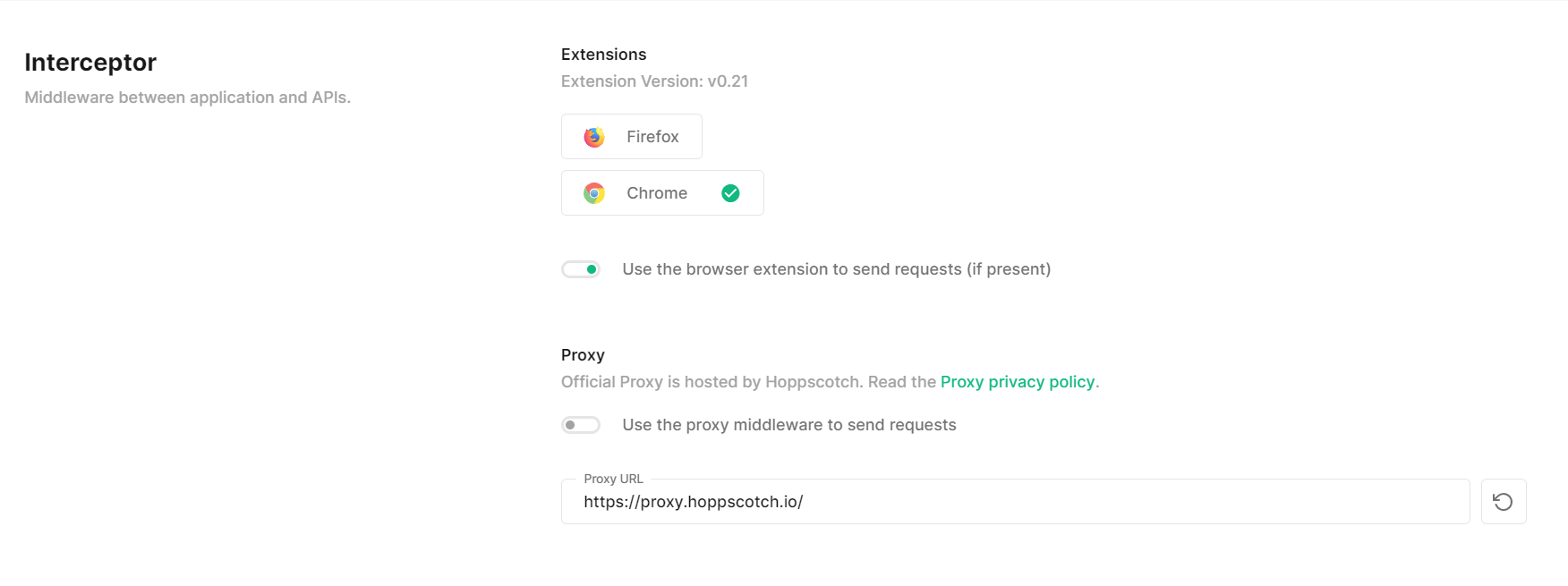
Task: Click the multicolored Chrome circle icon
Action: (592, 192)
